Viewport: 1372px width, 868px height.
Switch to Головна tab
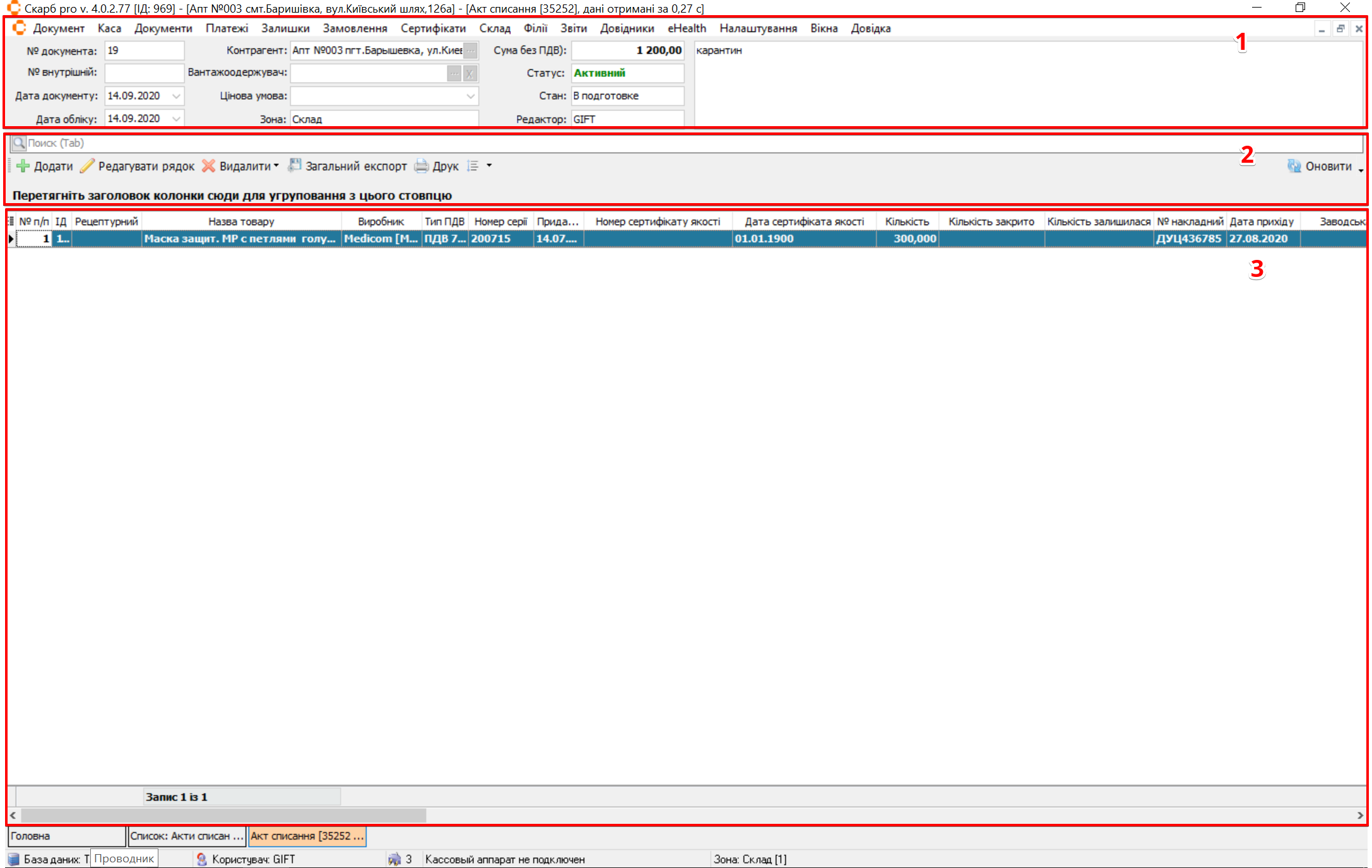pos(66,836)
